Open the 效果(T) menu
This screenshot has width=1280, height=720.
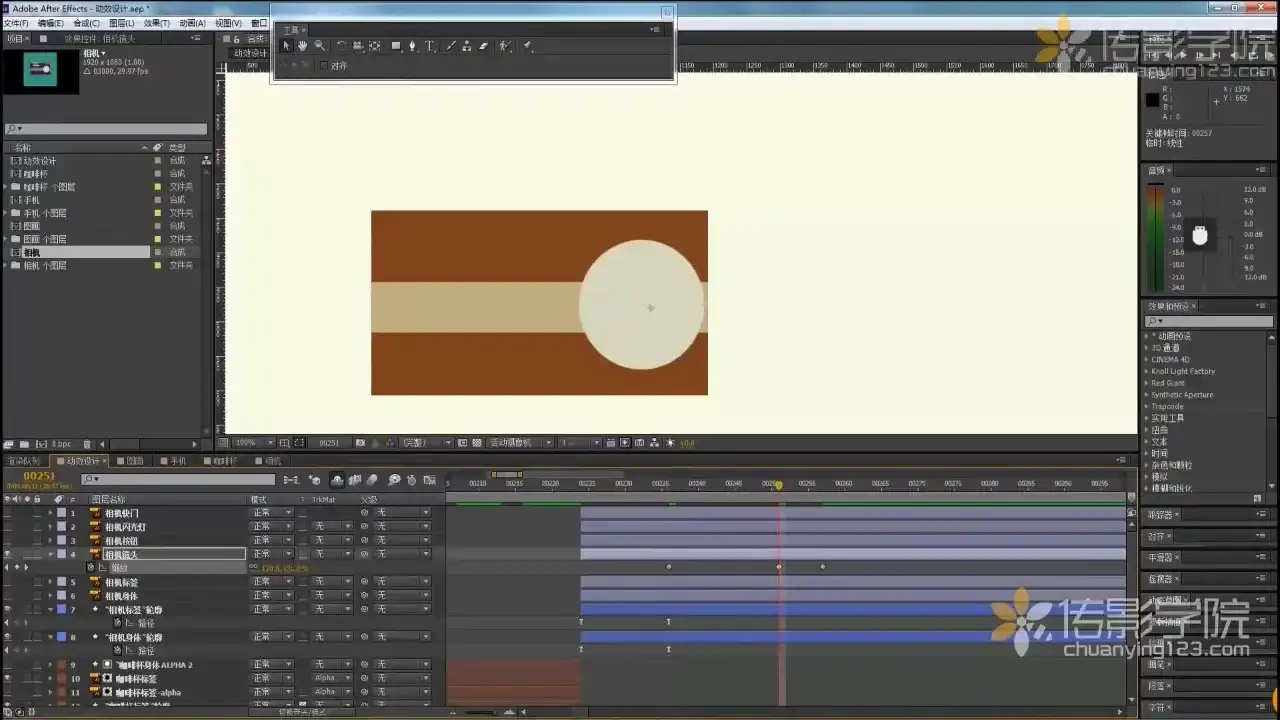coord(155,23)
